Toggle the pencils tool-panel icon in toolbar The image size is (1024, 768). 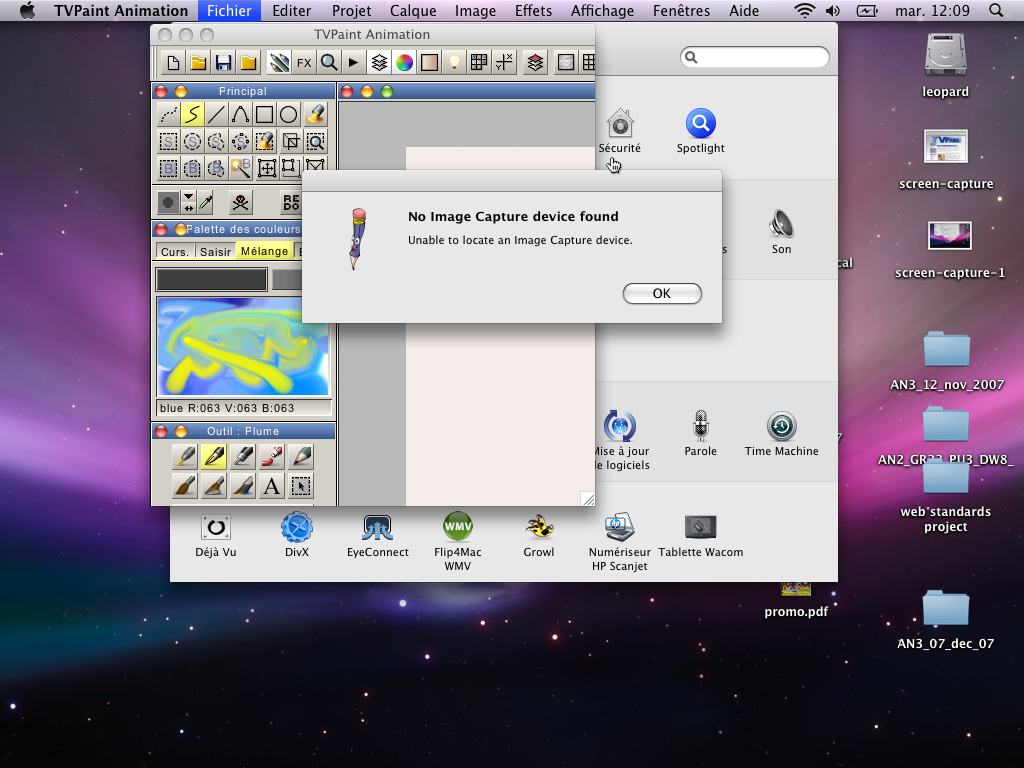pos(280,63)
